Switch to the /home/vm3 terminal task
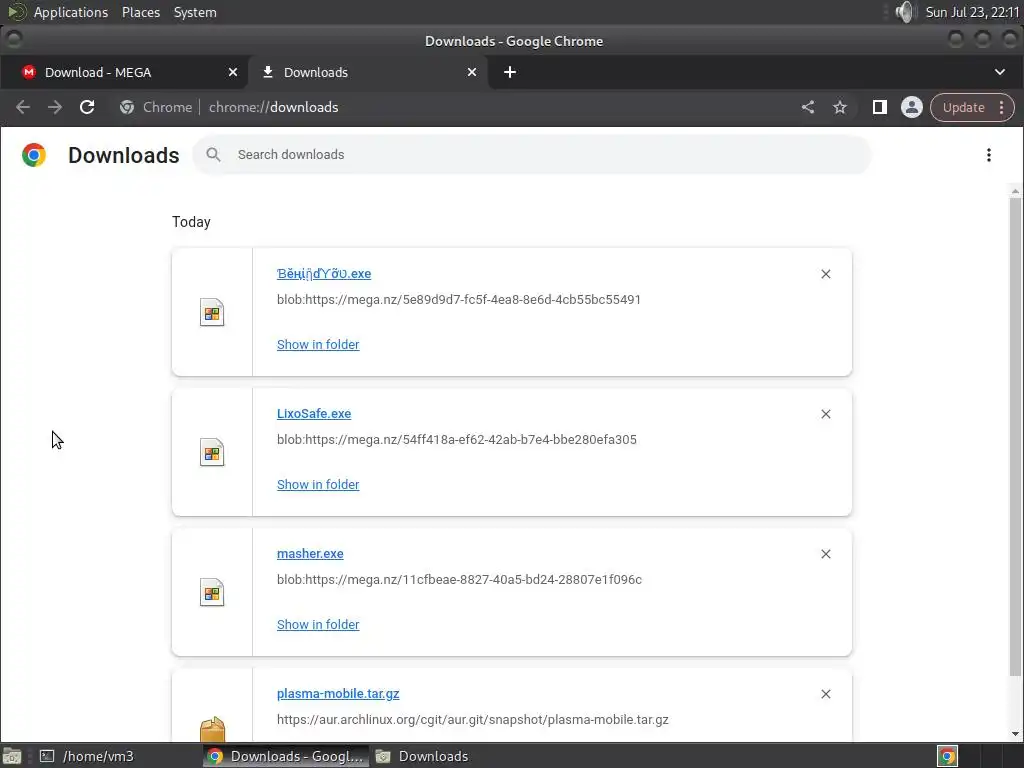 click(88, 756)
